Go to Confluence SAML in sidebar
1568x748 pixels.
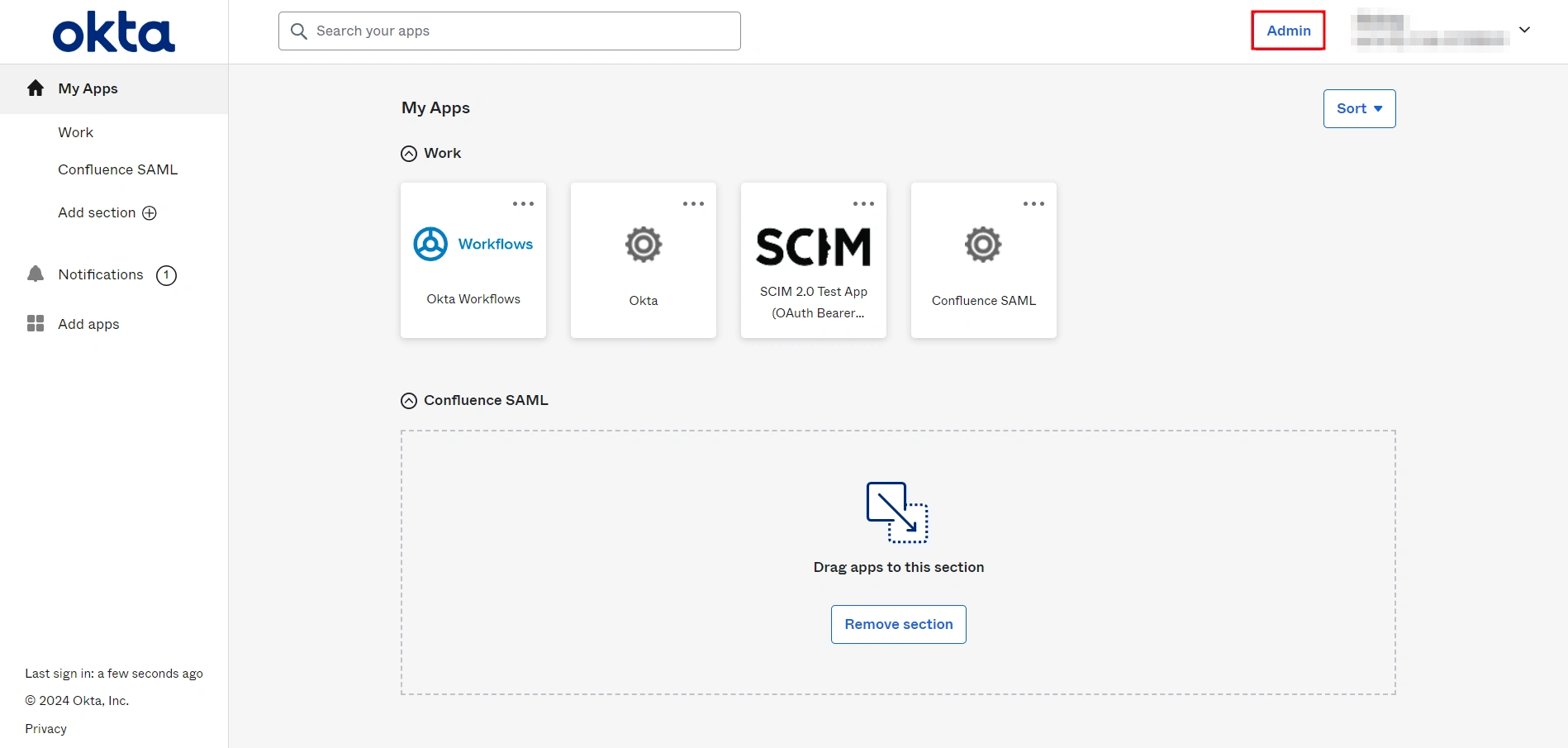tap(118, 169)
